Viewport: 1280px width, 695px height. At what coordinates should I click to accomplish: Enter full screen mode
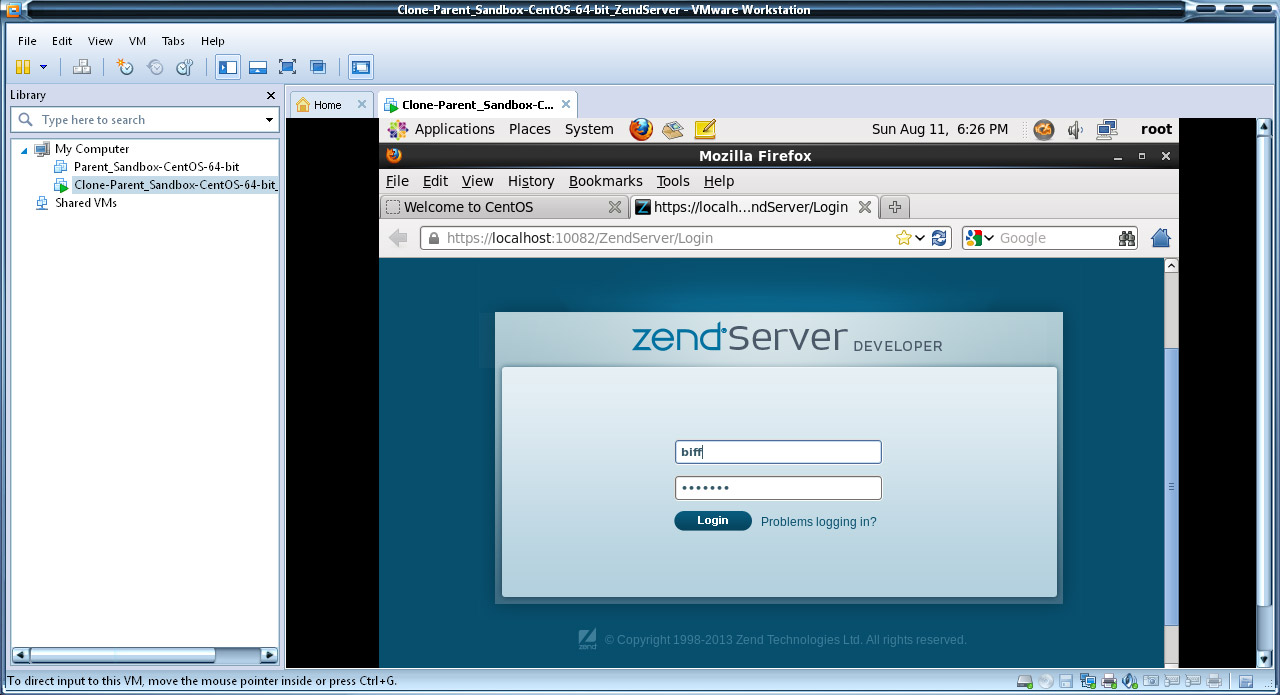288,67
